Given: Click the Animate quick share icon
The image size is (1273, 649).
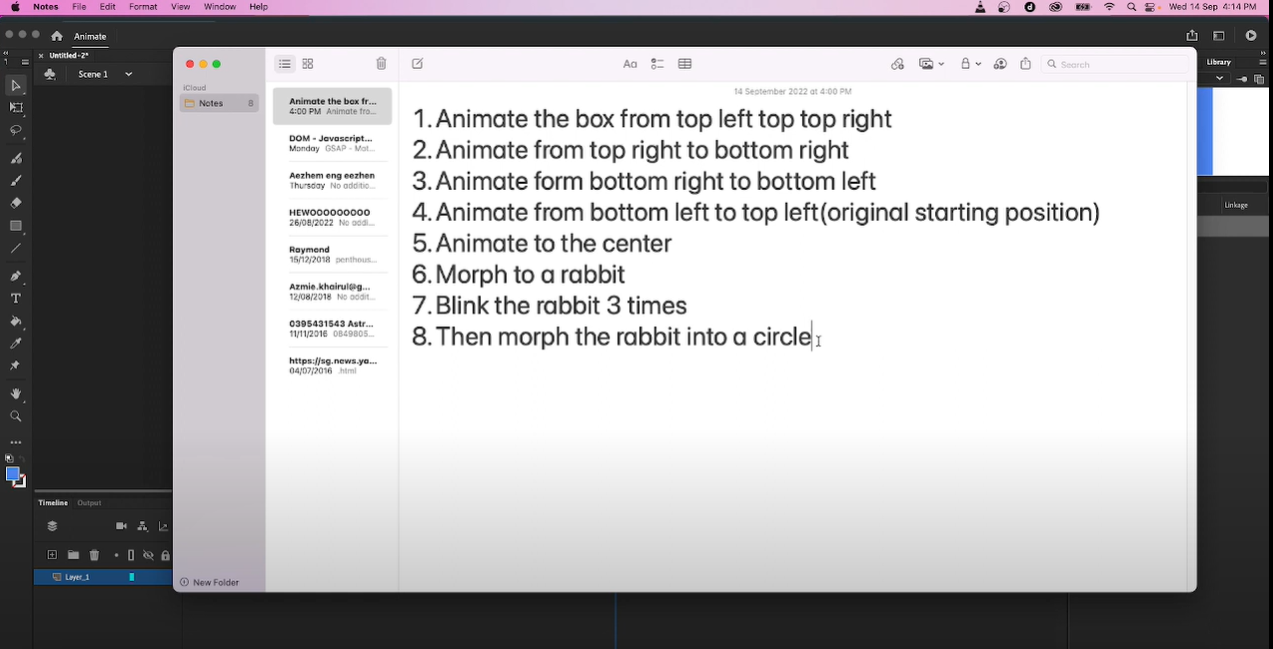Looking at the screenshot, I should 1192,35.
